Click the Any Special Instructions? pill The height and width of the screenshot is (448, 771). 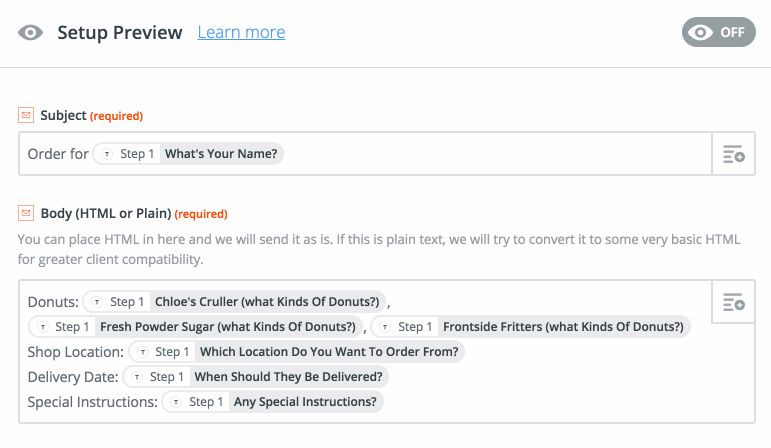[x=304, y=402]
